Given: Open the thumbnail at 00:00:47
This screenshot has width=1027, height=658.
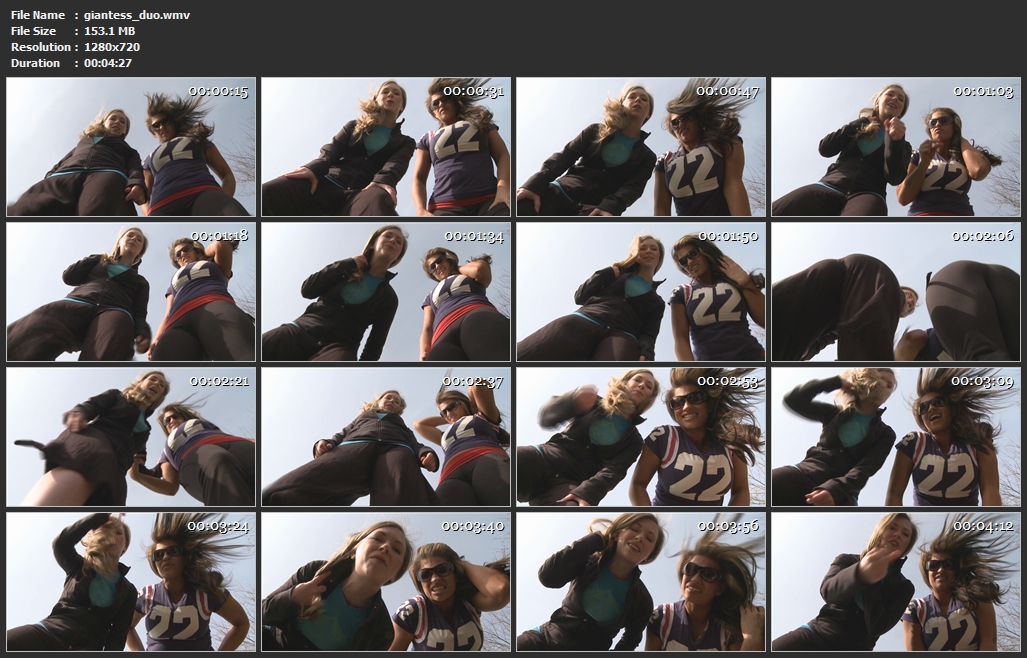Looking at the screenshot, I should (x=641, y=147).
